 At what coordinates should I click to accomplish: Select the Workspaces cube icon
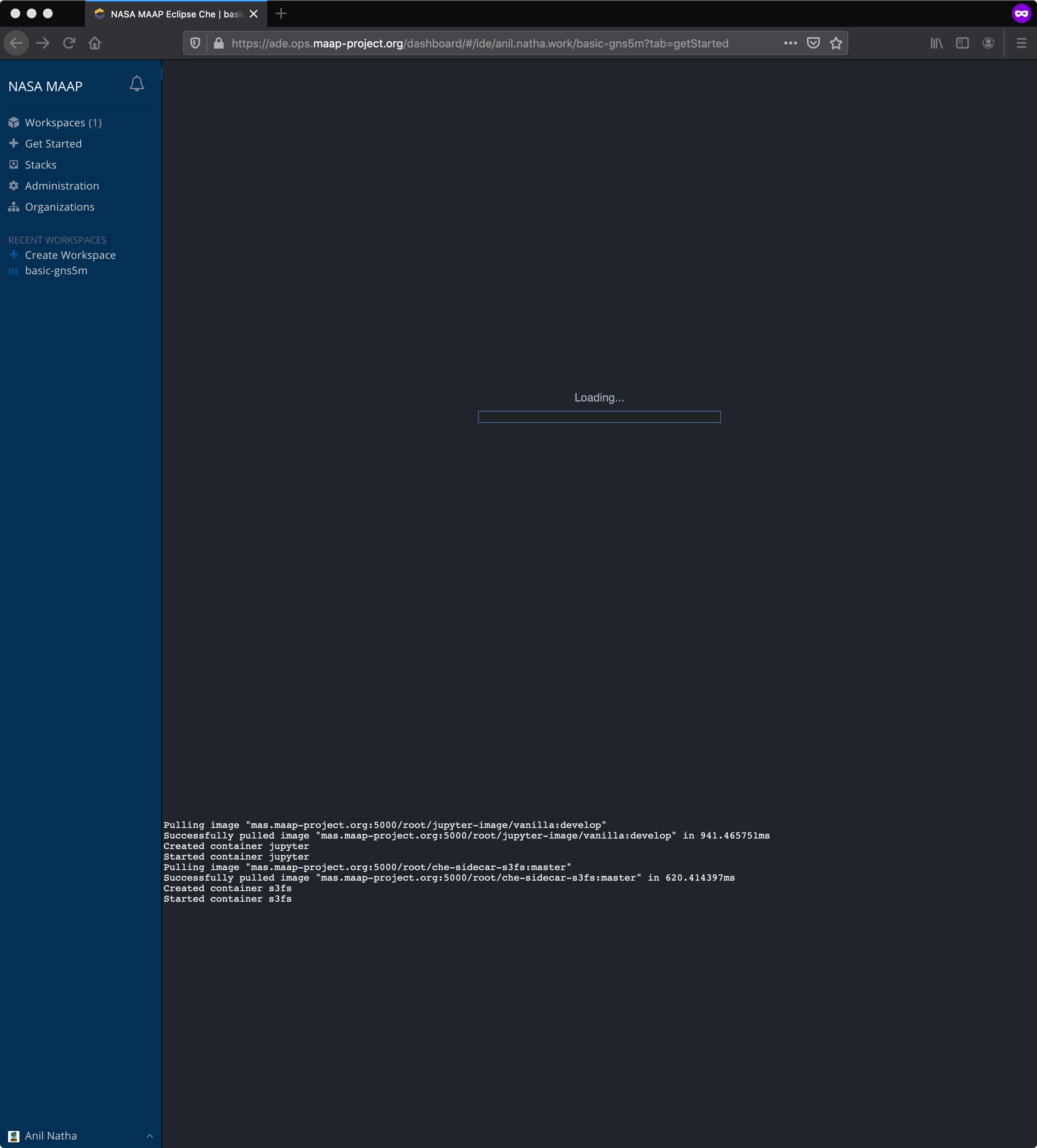13,122
